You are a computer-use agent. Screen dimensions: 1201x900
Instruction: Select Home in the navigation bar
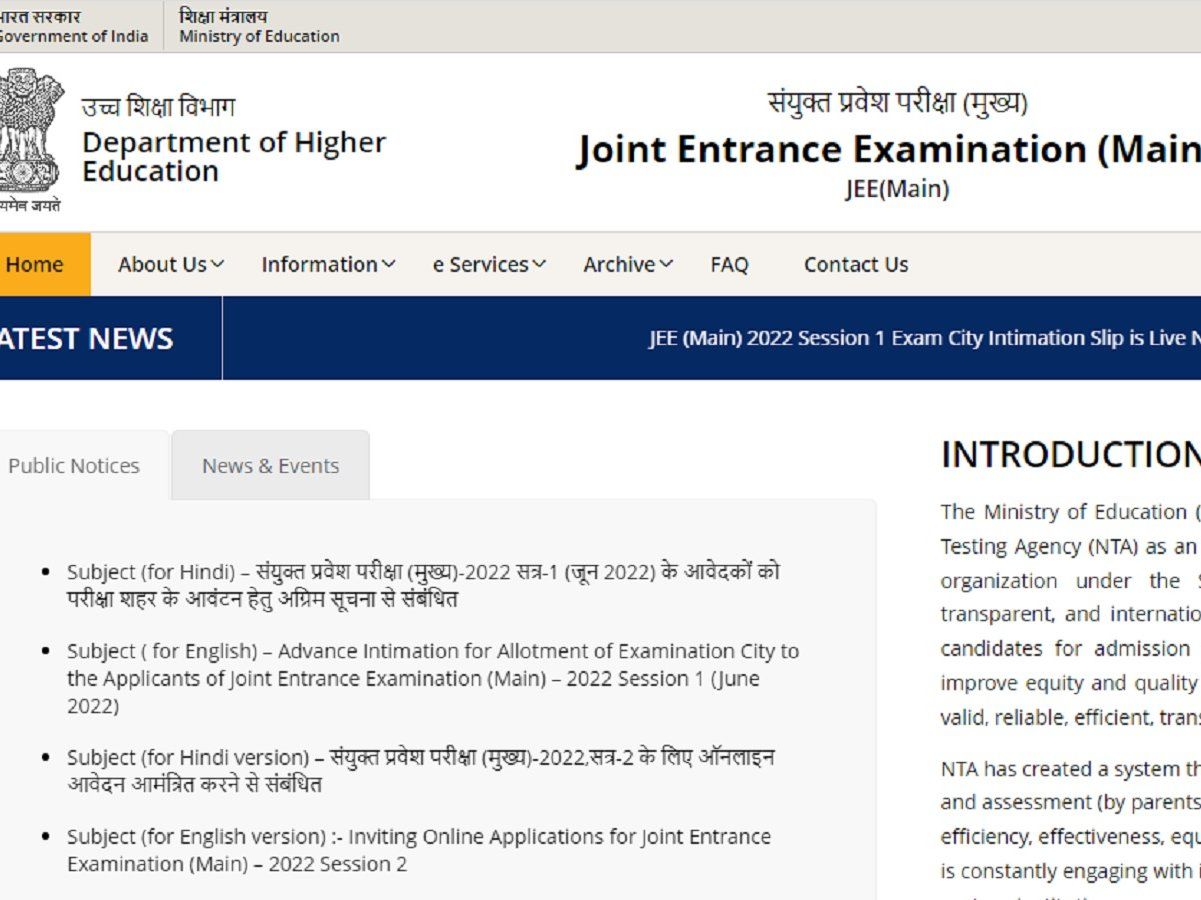point(35,264)
